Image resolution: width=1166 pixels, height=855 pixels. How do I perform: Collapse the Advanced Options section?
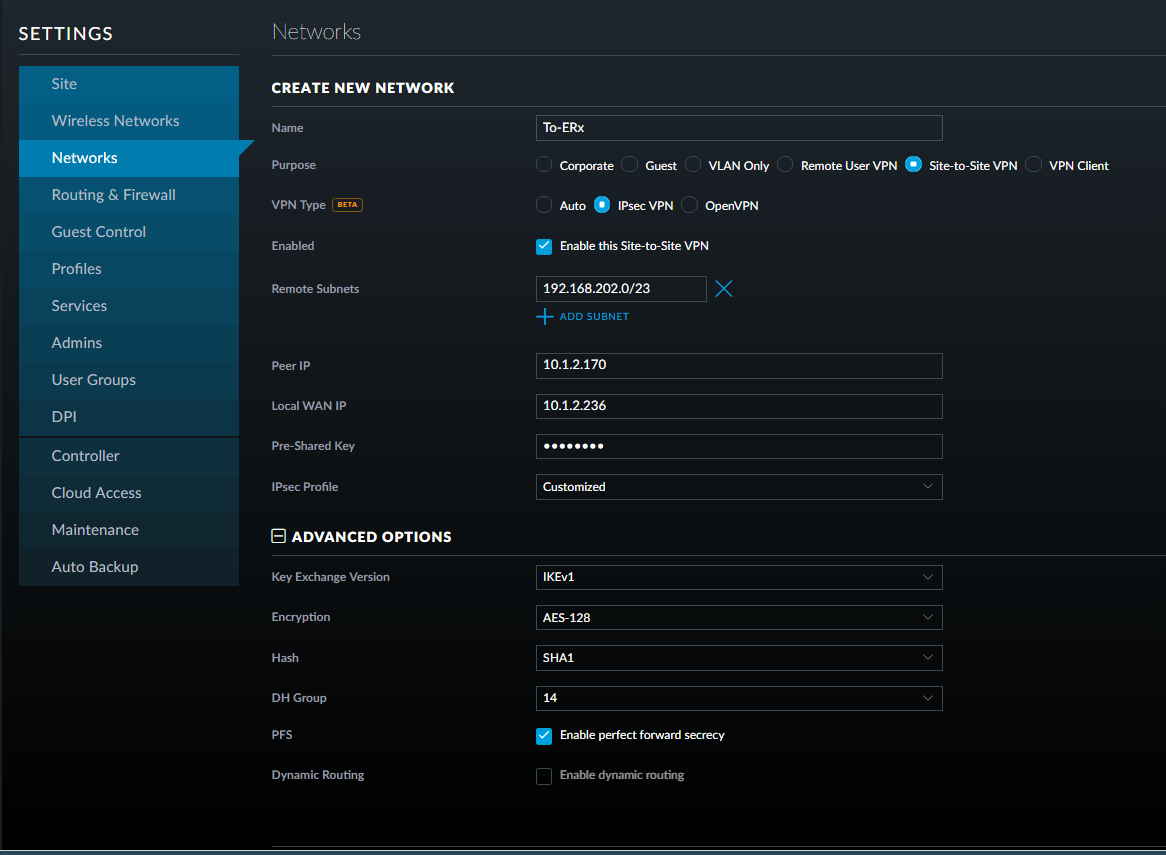278,536
